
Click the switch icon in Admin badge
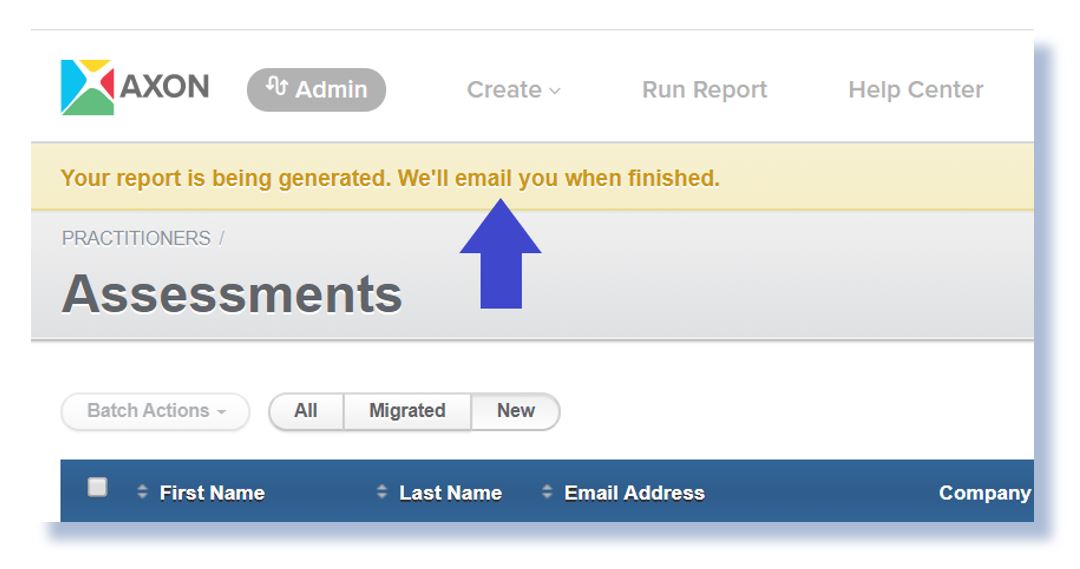click(276, 88)
